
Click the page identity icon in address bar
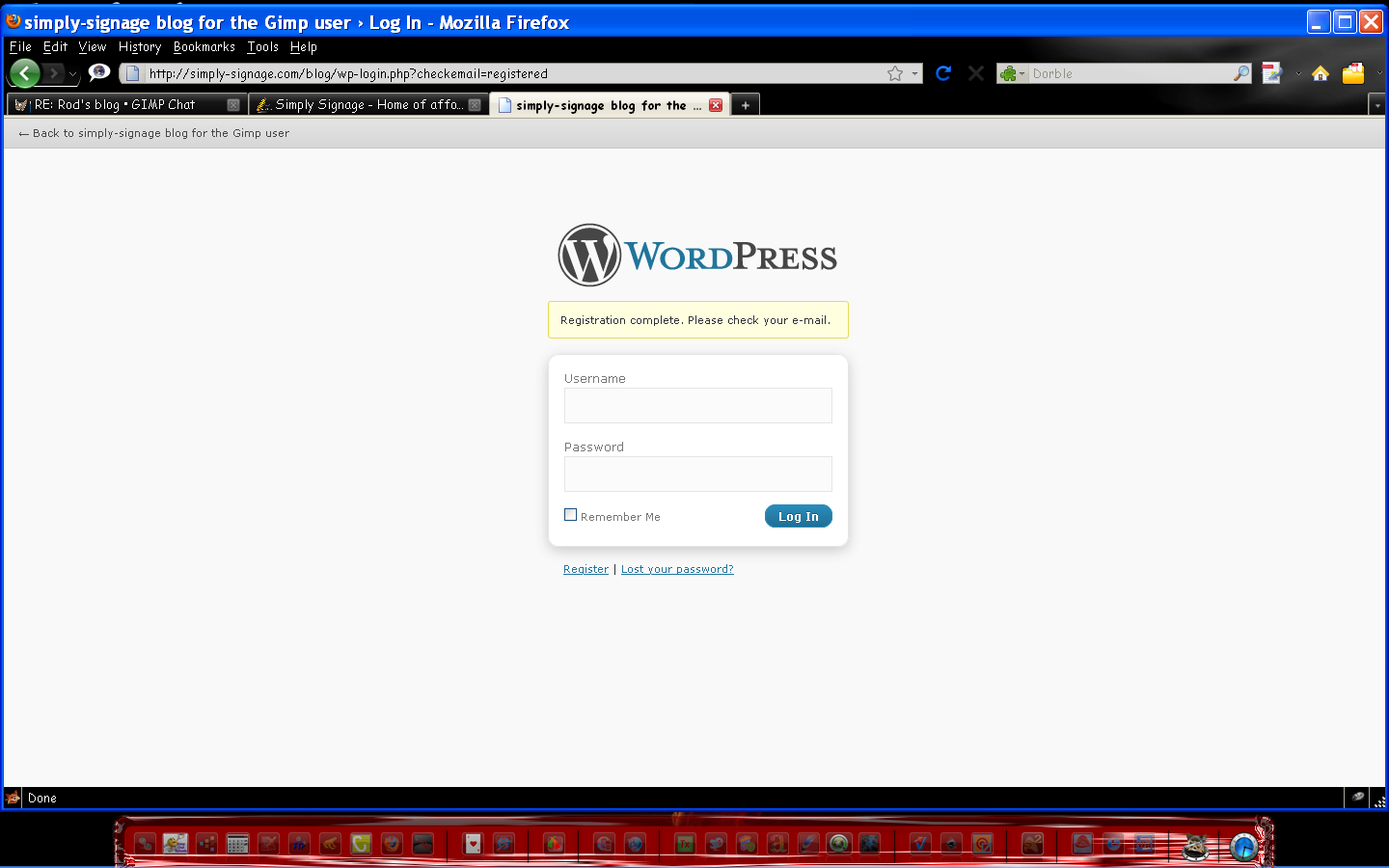pos(133,73)
